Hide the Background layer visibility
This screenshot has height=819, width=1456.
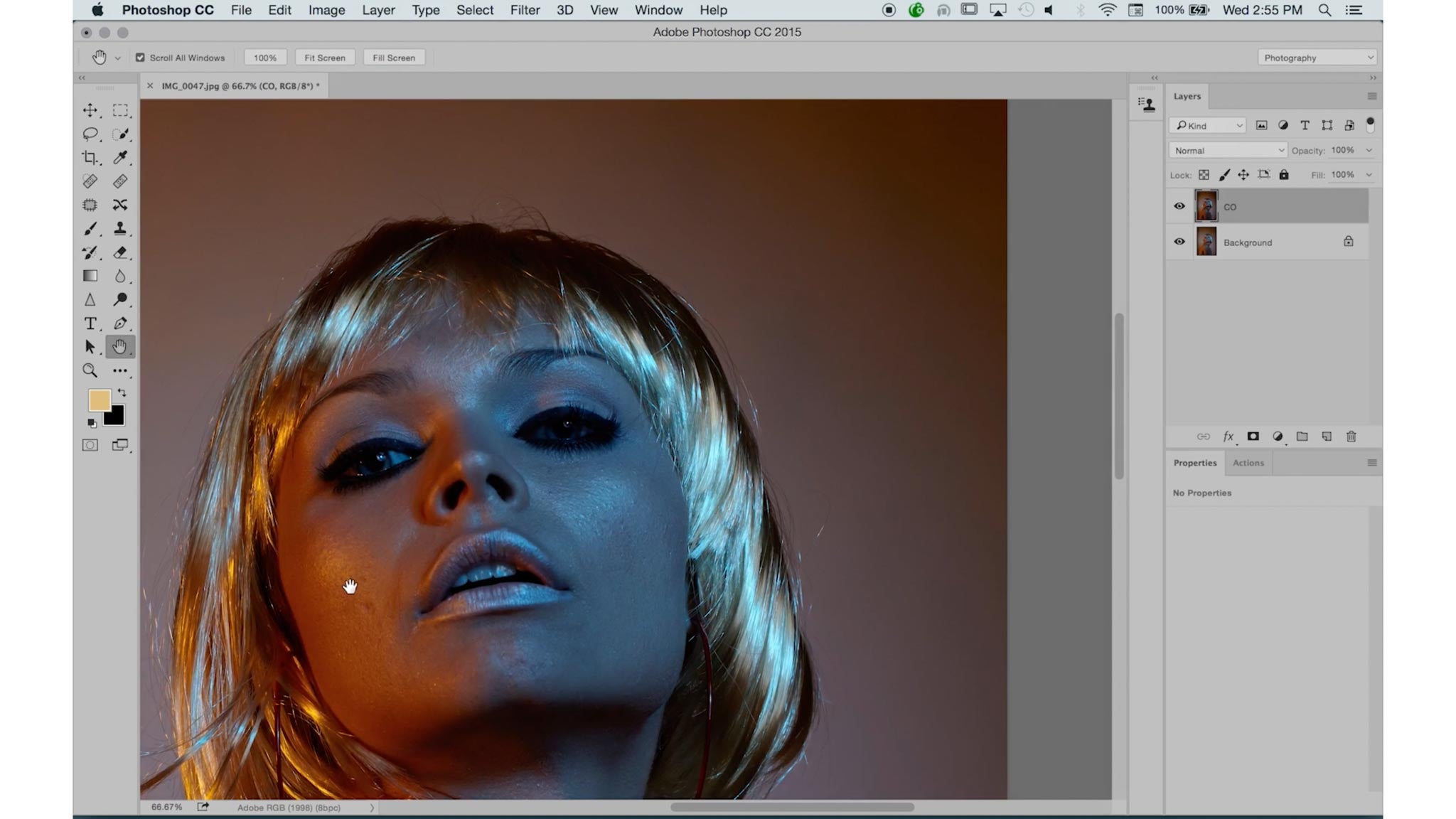1179,242
